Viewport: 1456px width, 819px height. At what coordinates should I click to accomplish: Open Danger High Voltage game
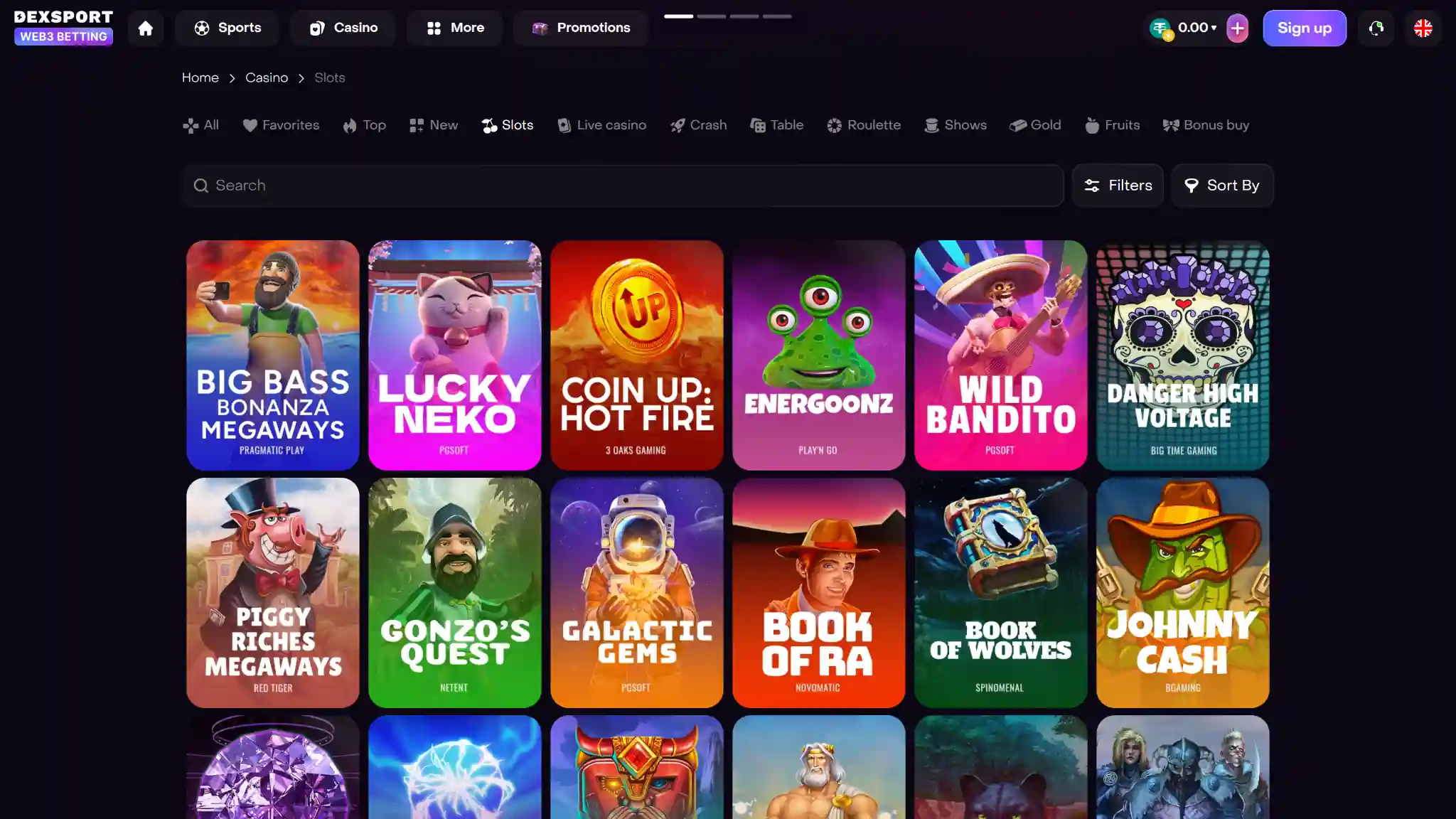click(x=1183, y=355)
